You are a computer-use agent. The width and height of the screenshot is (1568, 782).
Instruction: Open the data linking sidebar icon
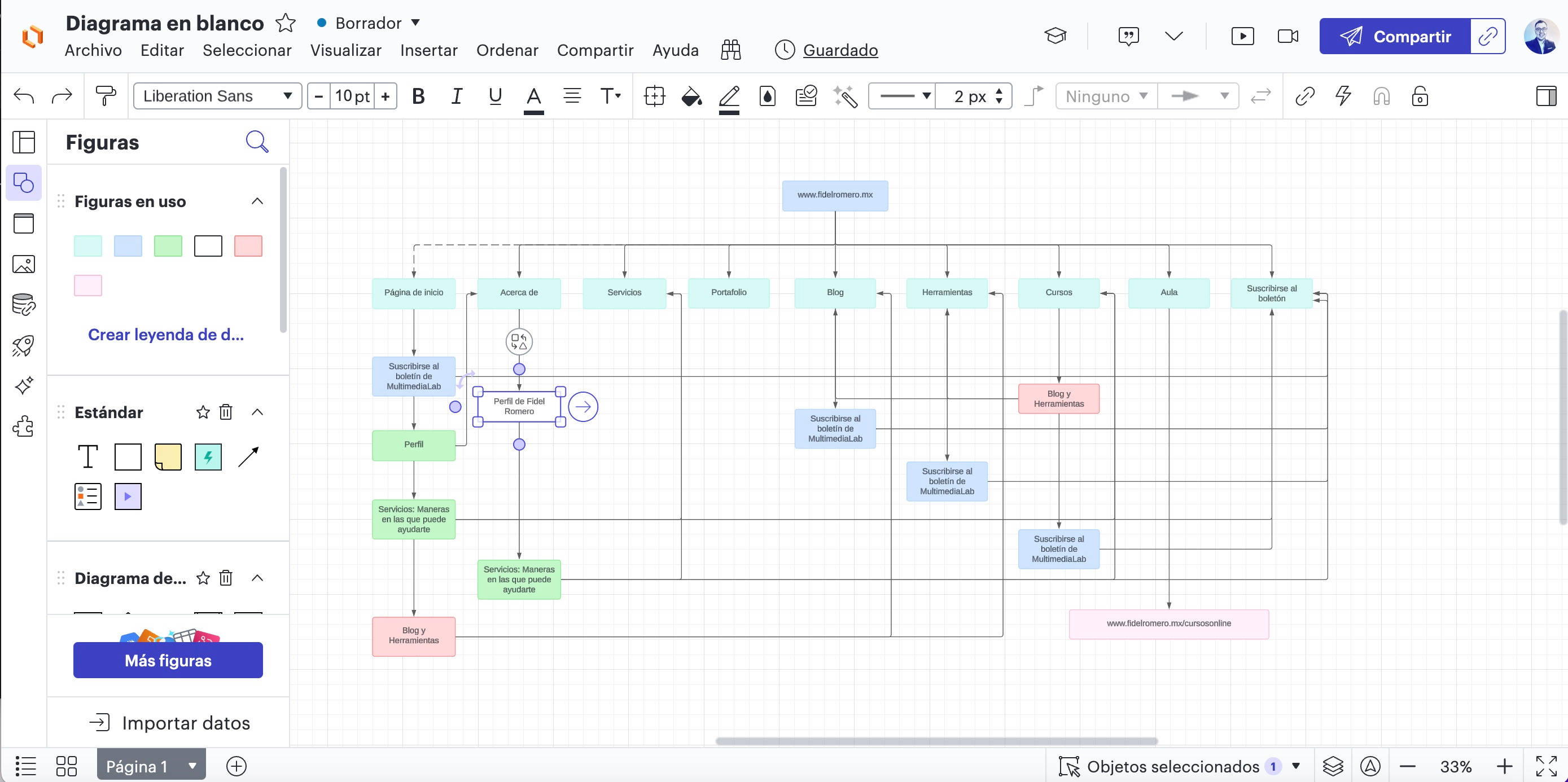(24, 305)
